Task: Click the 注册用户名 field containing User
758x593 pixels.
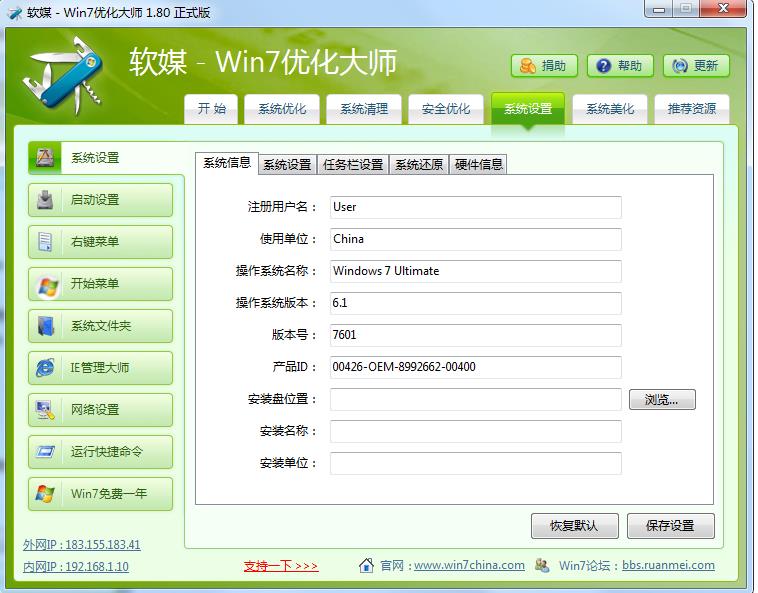Action: coord(476,207)
